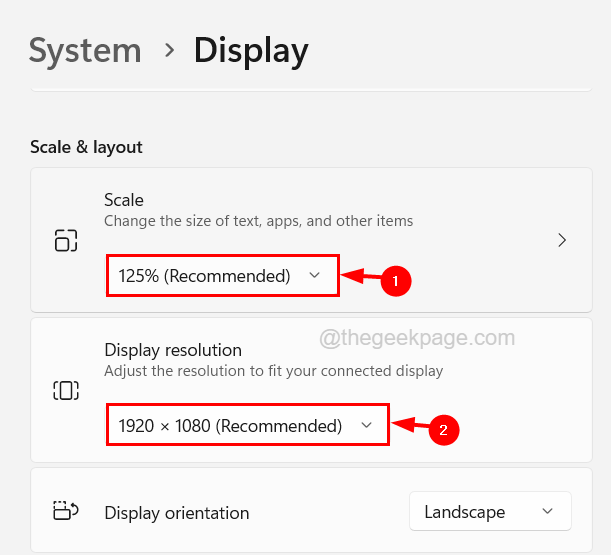This screenshot has height=555, width=611.
Task: Click the red circle marked 2
Action: (443, 430)
